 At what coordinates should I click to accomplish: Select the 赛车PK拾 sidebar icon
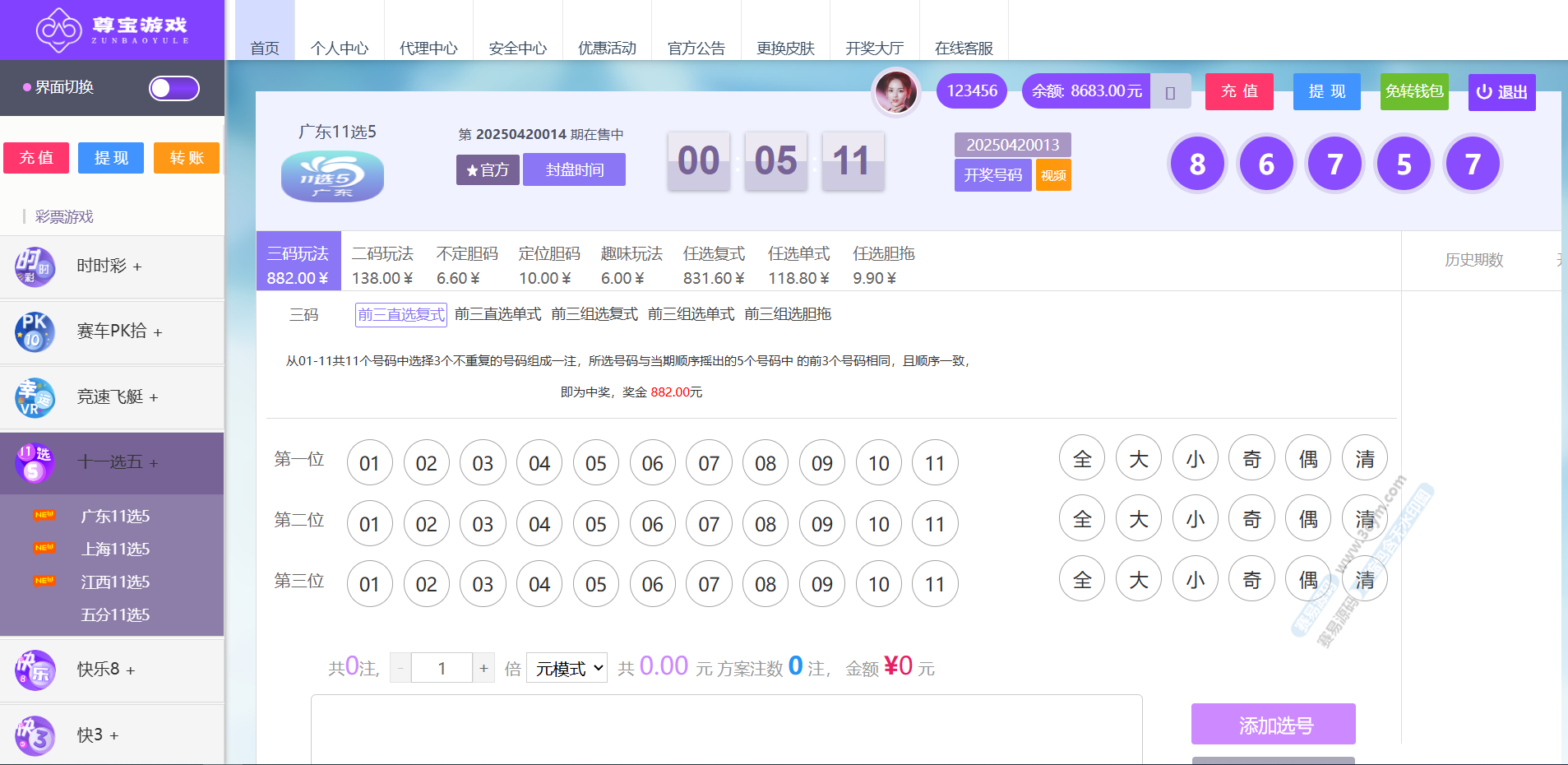pos(35,332)
